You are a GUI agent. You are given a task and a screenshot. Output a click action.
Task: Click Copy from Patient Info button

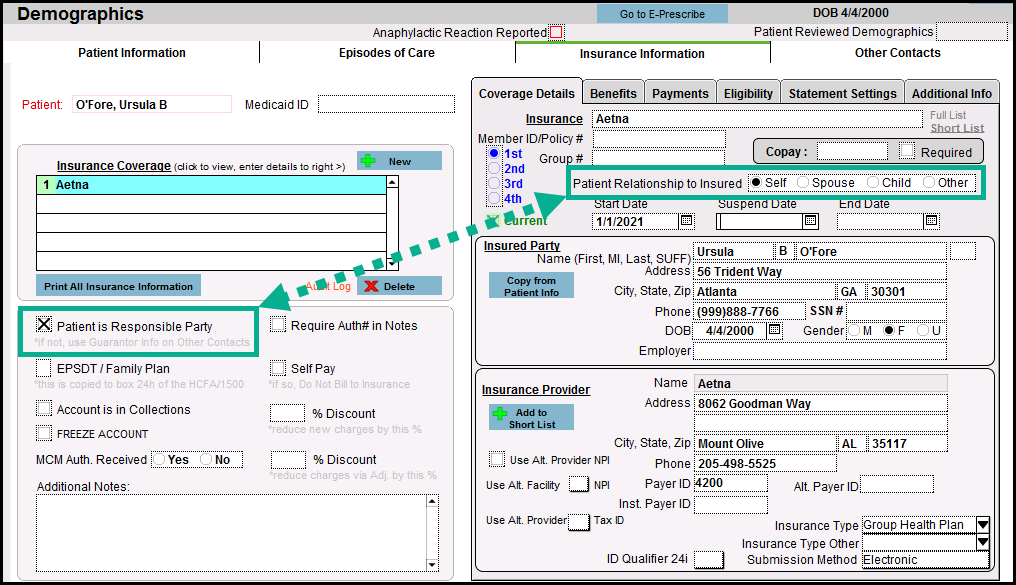coord(531,286)
